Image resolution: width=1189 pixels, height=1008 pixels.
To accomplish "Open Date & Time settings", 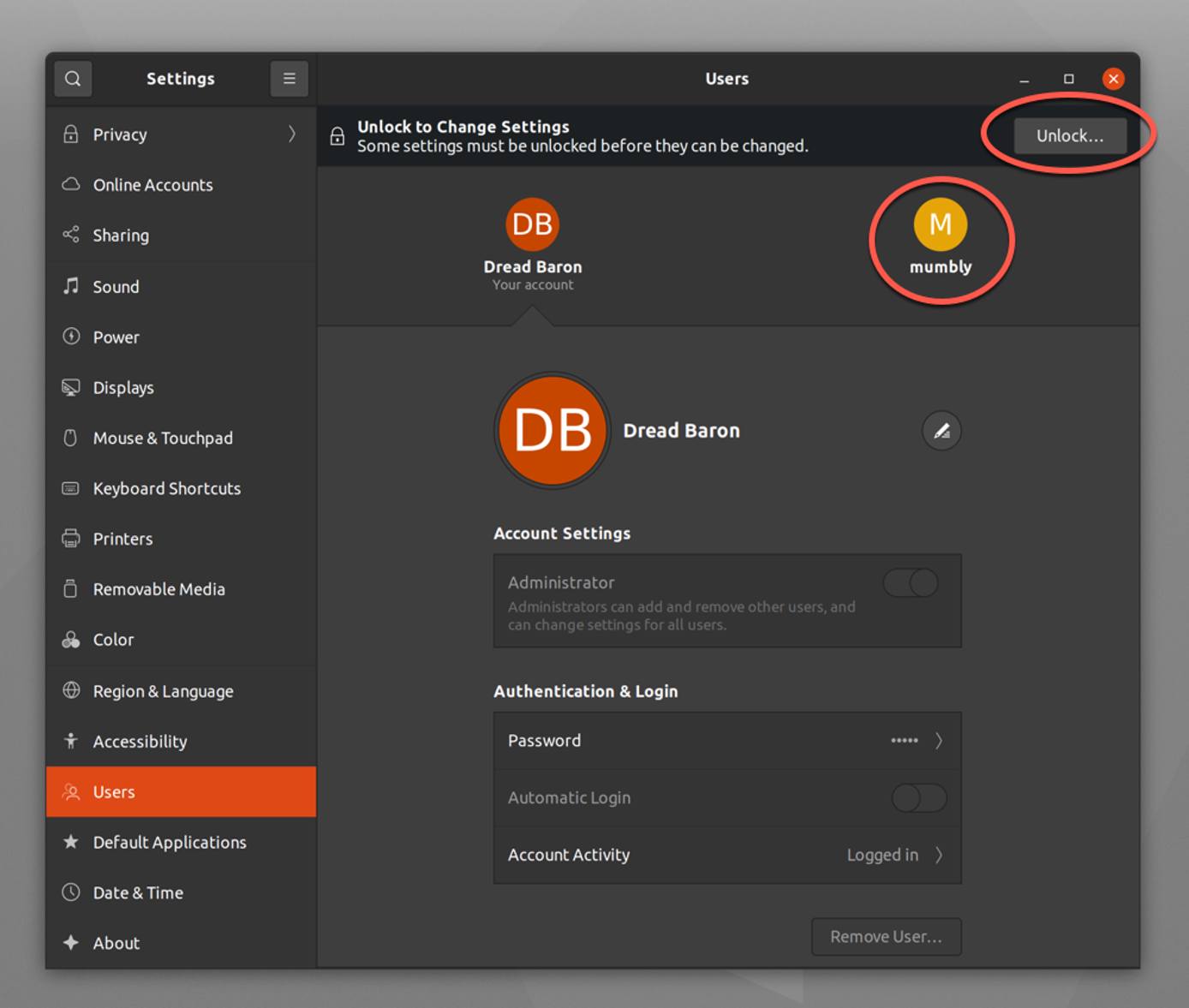I will (138, 892).
